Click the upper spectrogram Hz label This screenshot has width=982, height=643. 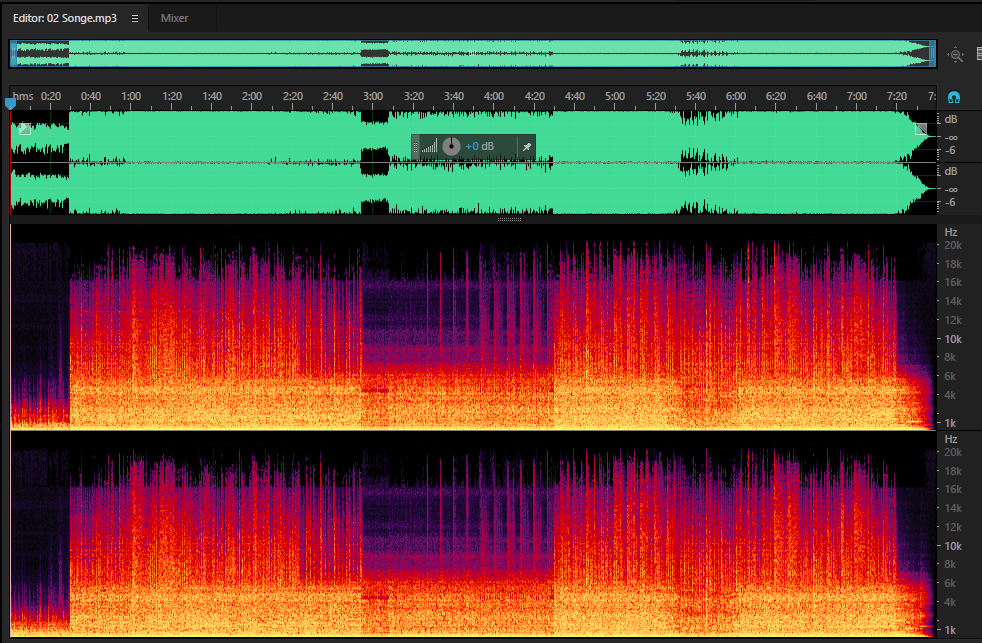pyautogui.click(x=951, y=232)
